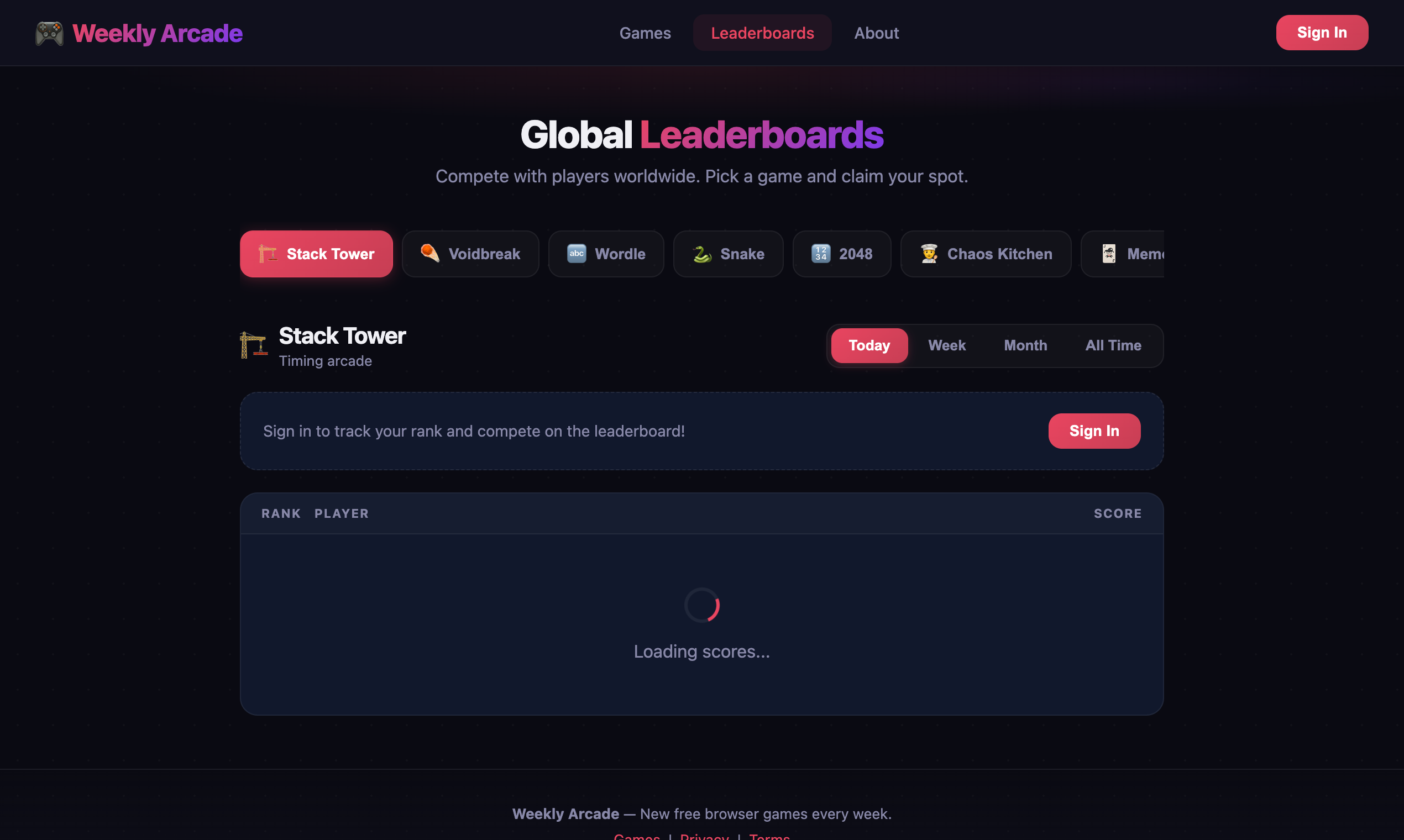Click the SCORE column header

coord(1118,513)
